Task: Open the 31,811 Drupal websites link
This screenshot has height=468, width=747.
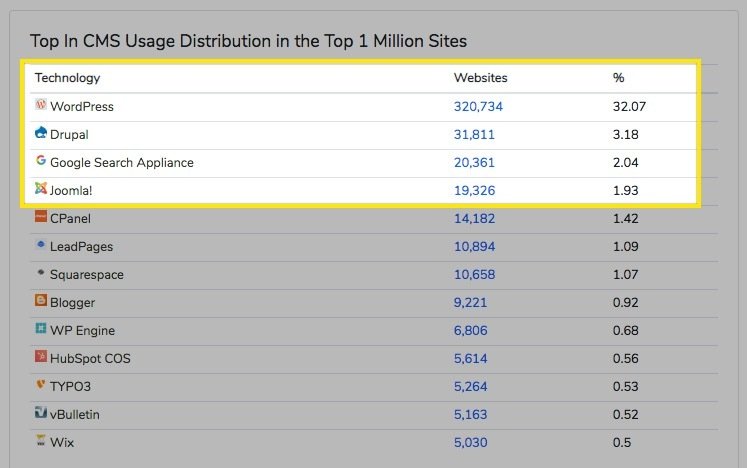Action: (474, 134)
